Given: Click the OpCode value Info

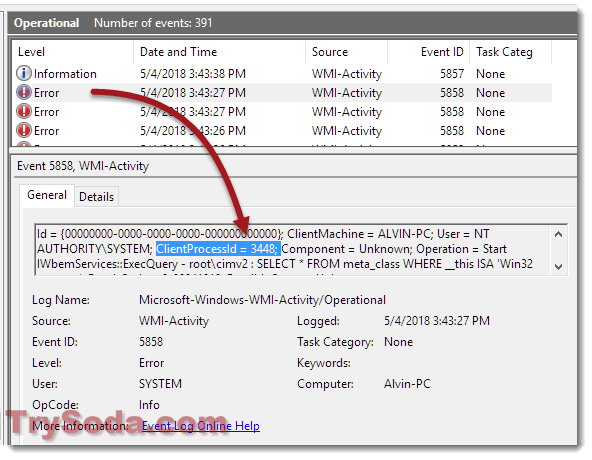Looking at the screenshot, I should (x=149, y=405).
